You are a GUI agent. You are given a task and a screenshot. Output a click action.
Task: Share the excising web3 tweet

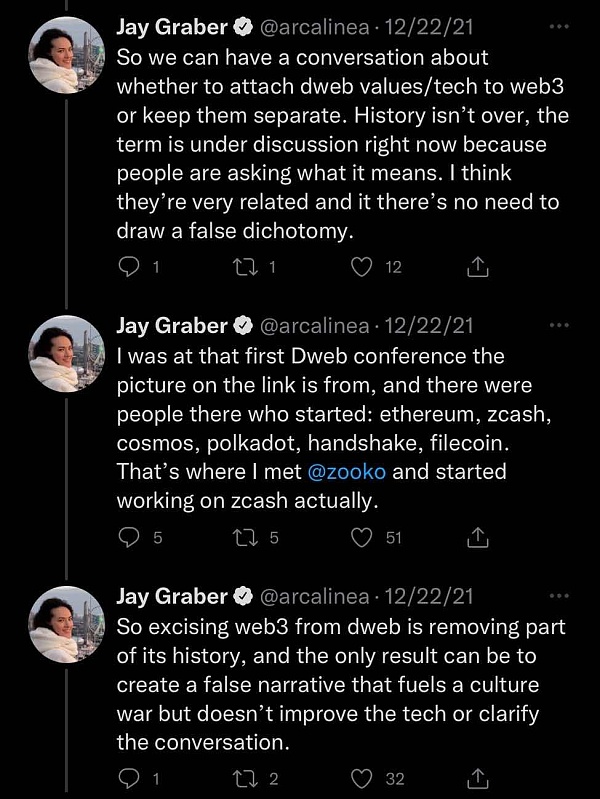(x=478, y=778)
